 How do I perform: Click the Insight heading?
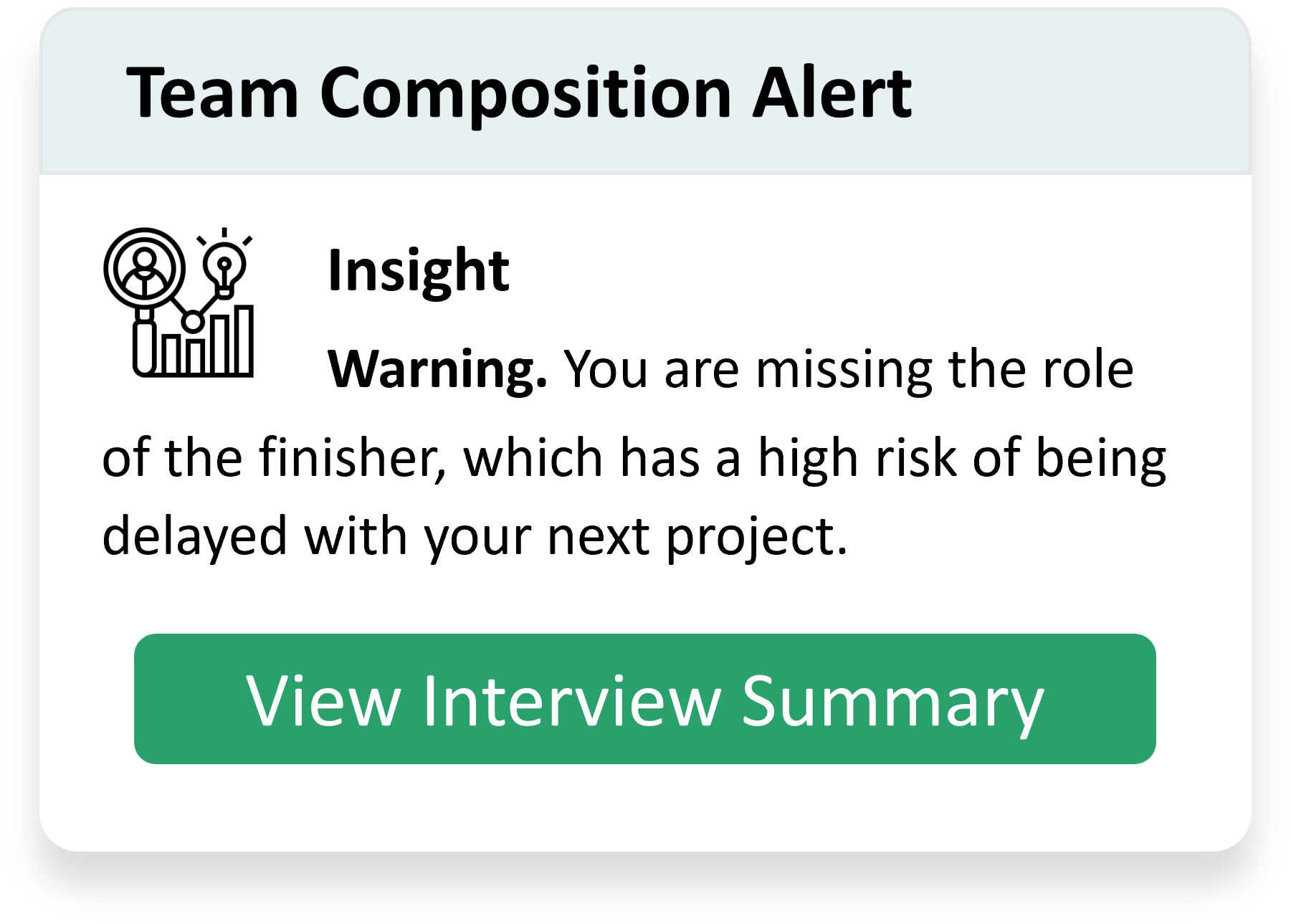coord(418,271)
